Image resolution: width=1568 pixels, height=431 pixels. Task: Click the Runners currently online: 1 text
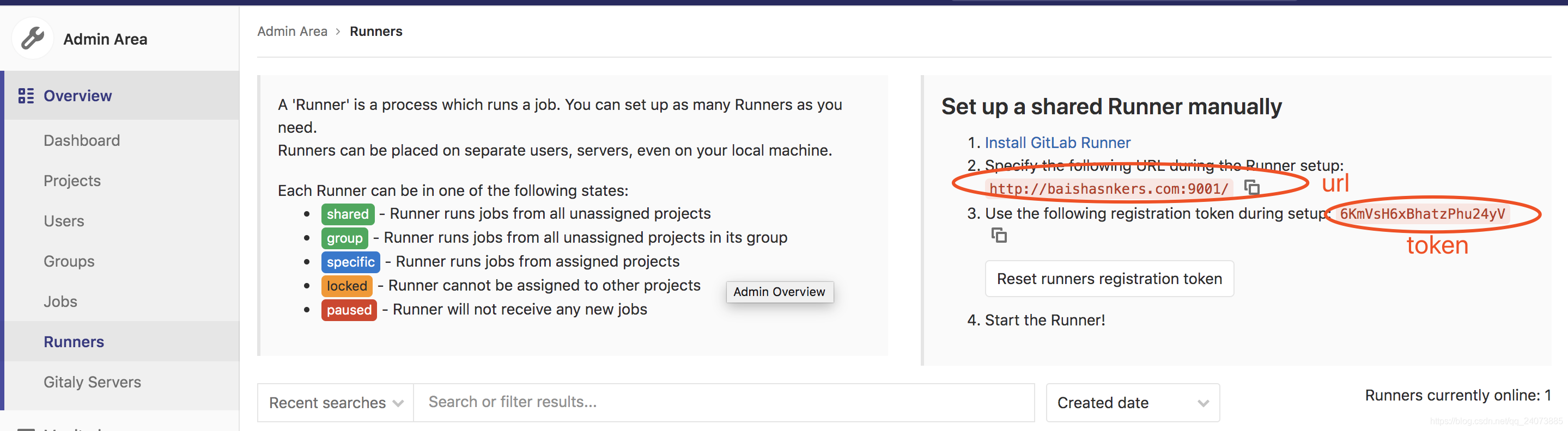[x=1457, y=395]
